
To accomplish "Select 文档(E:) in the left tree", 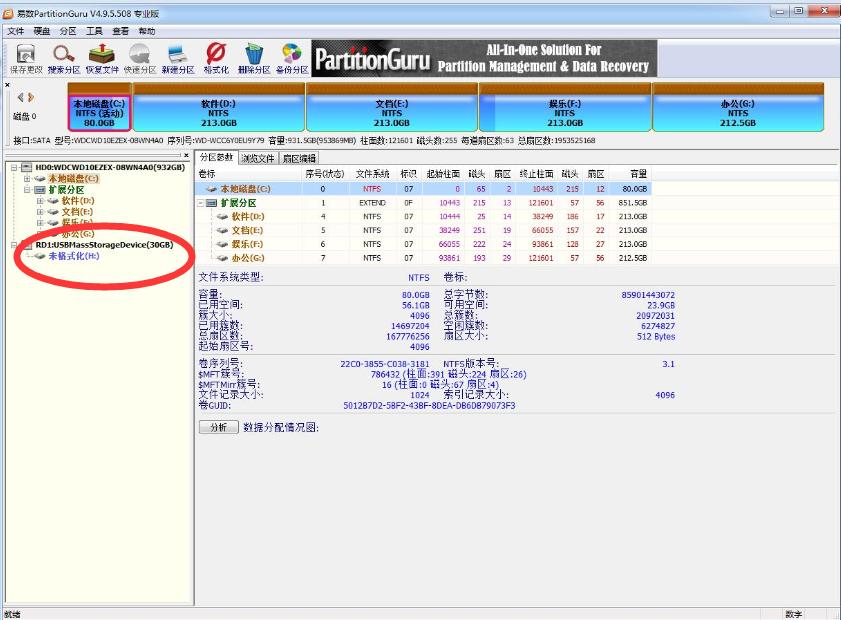I will tap(77, 212).
